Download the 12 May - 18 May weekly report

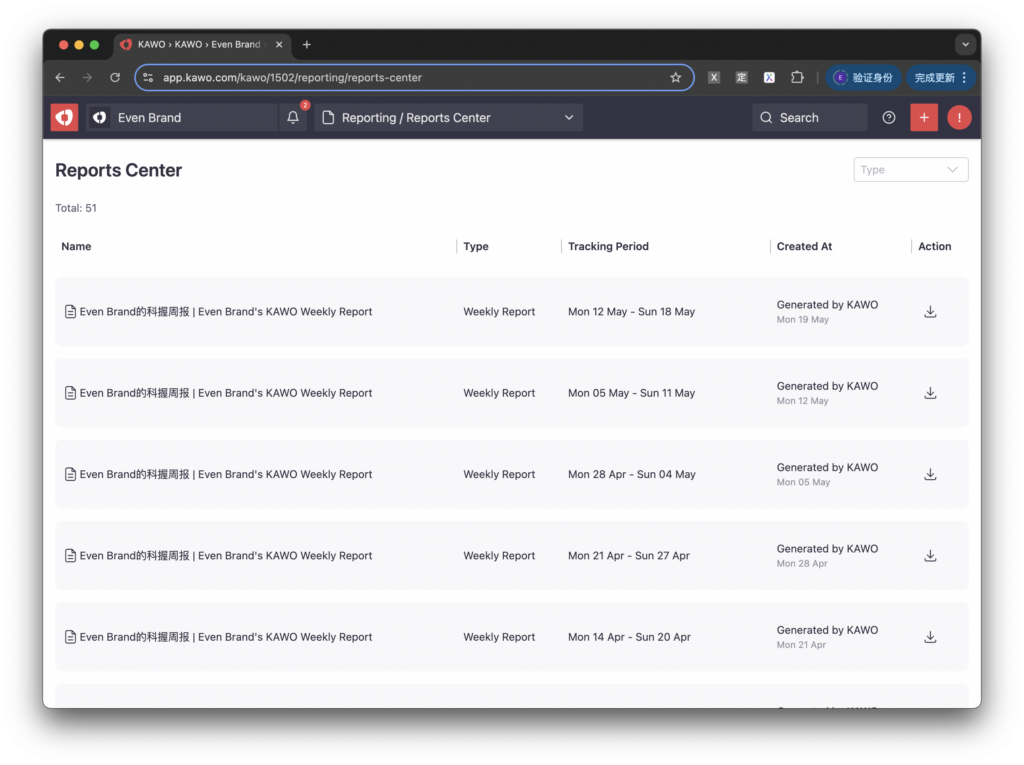[930, 312]
